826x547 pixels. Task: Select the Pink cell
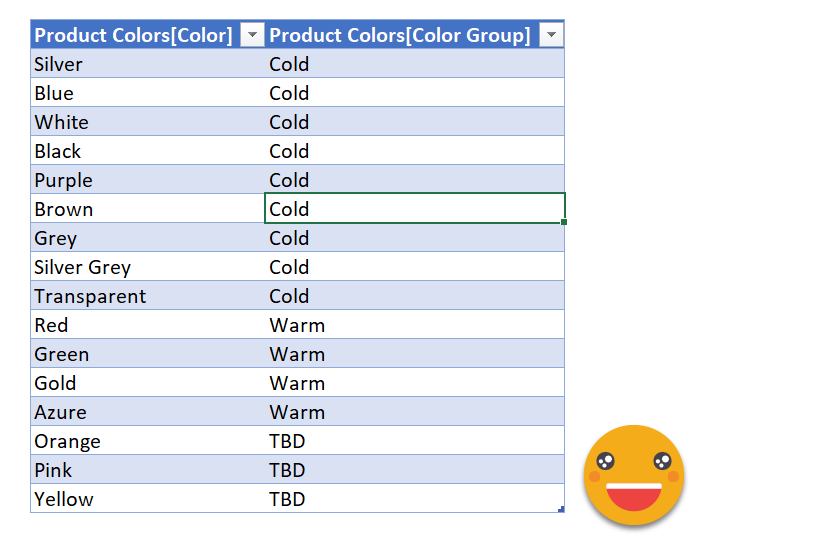pos(147,471)
